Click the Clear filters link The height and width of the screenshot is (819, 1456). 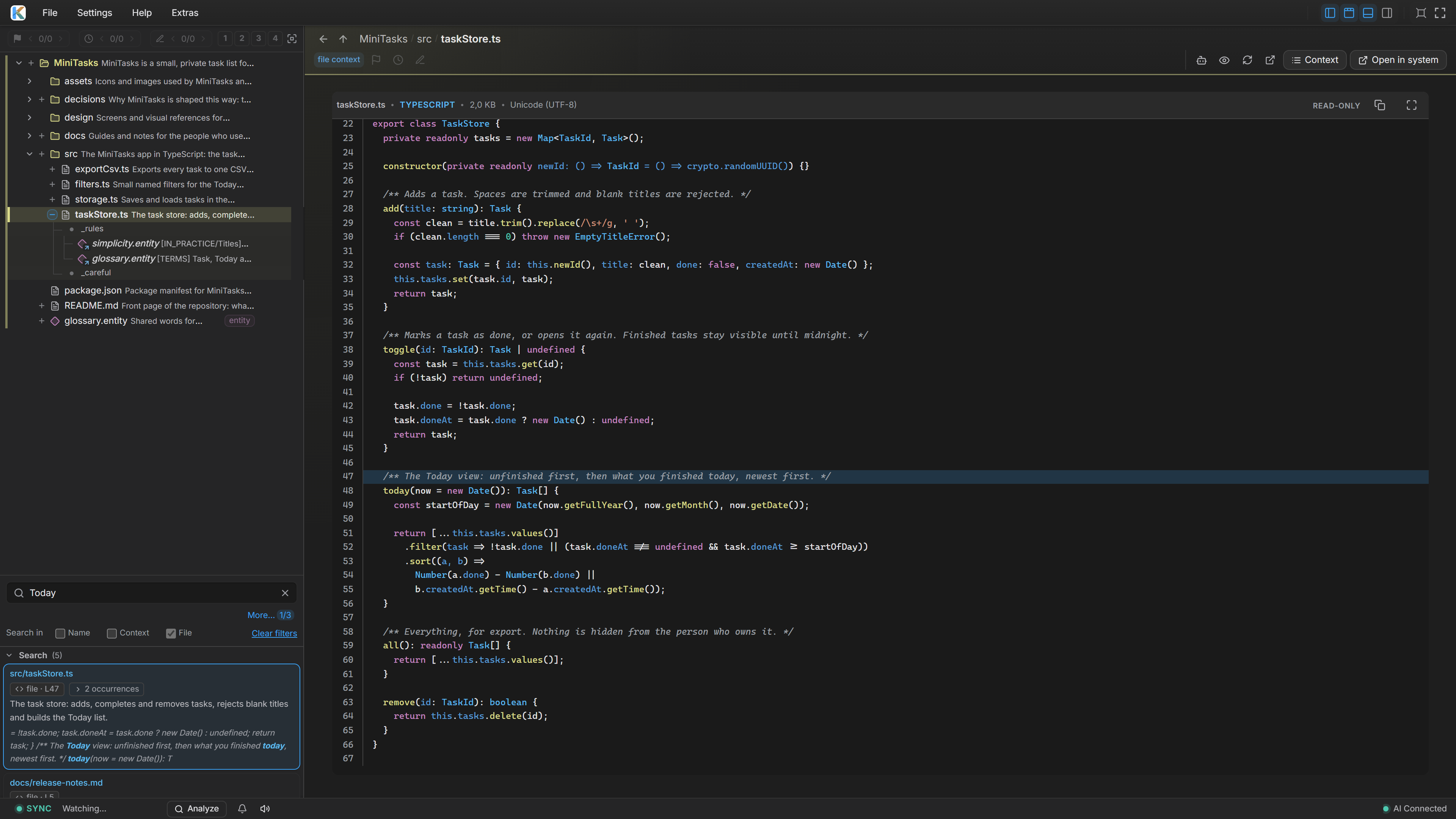click(x=274, y=633)
